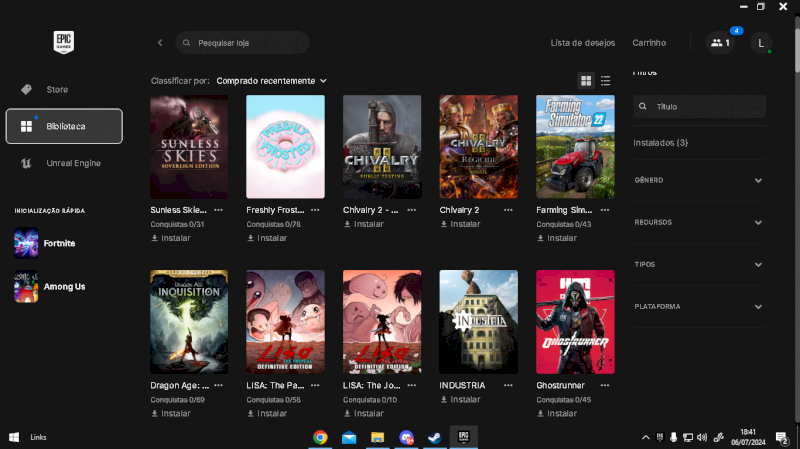Open Steam from taskbar
The image size is (800, 449).
coord(435,437)
